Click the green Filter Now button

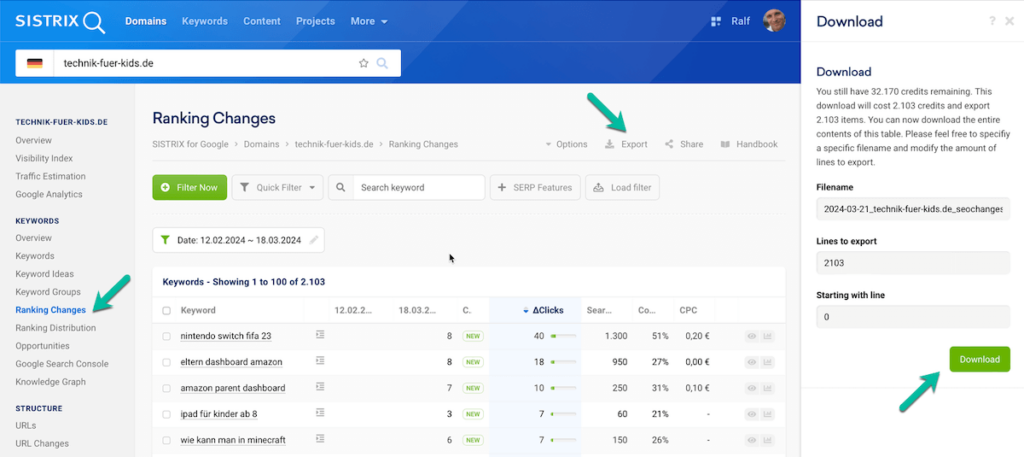point(189,187)
